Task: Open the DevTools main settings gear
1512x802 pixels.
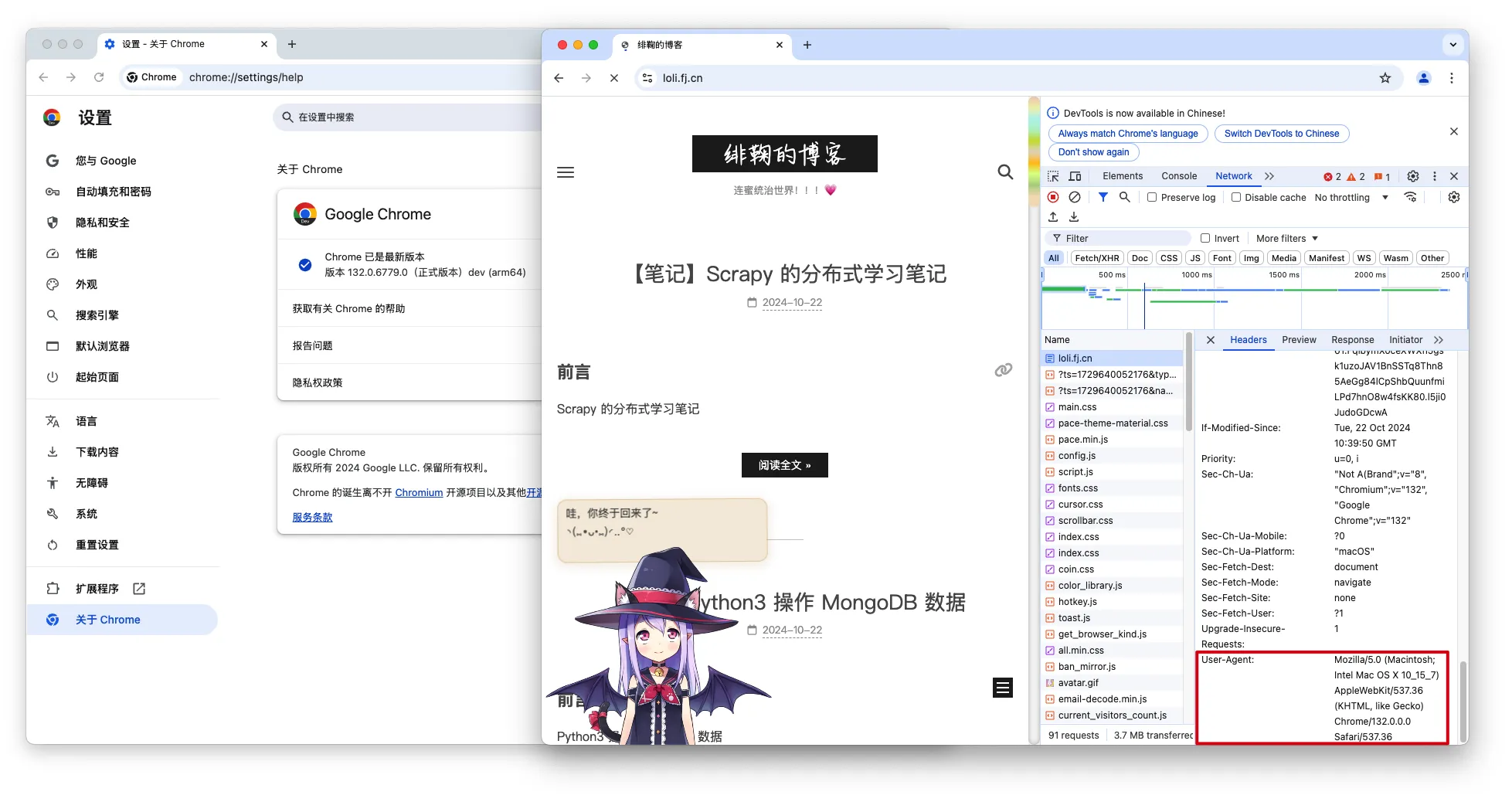Action: pyautogui.click(x=1413, y=176)
